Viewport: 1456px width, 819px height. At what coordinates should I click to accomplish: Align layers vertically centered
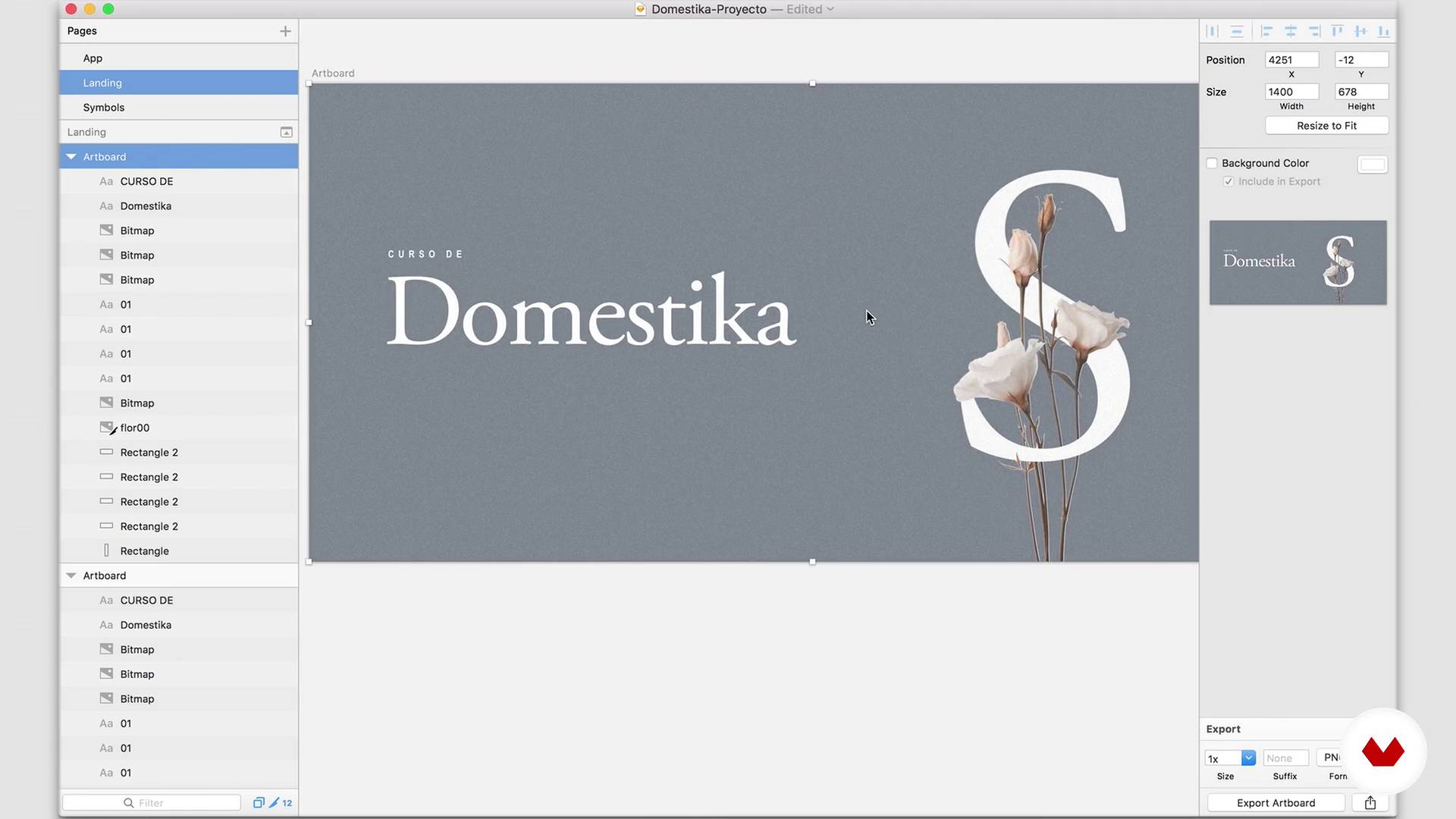point(1360,31)
